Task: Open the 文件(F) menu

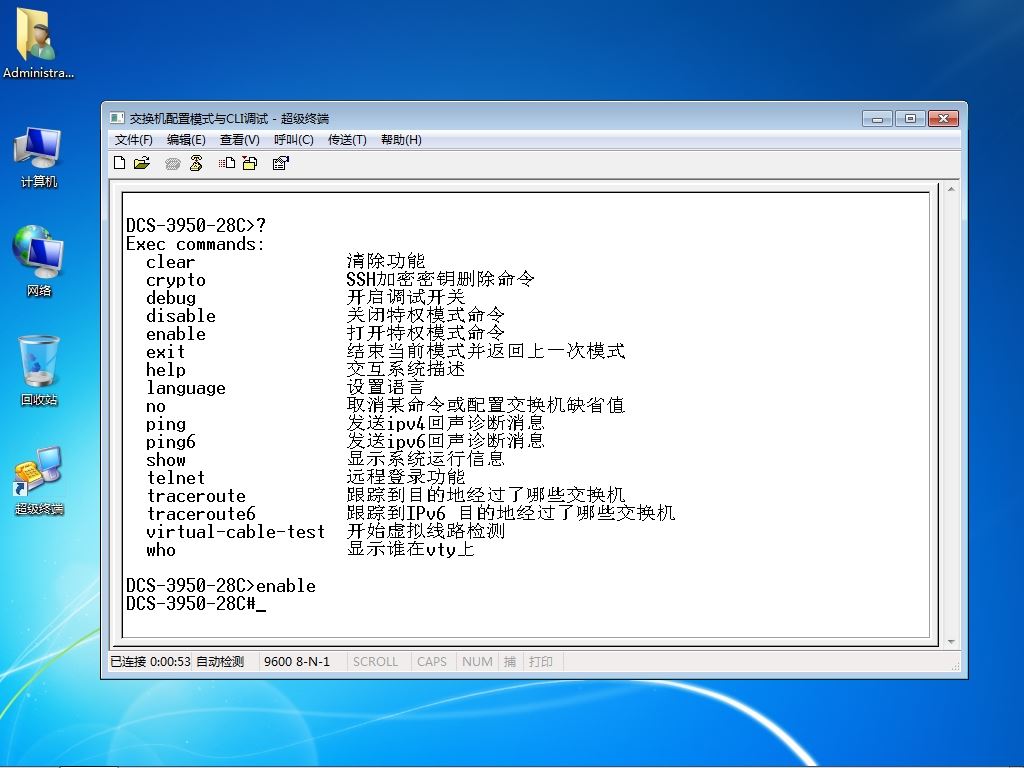Action: click(x=133, y=140)
